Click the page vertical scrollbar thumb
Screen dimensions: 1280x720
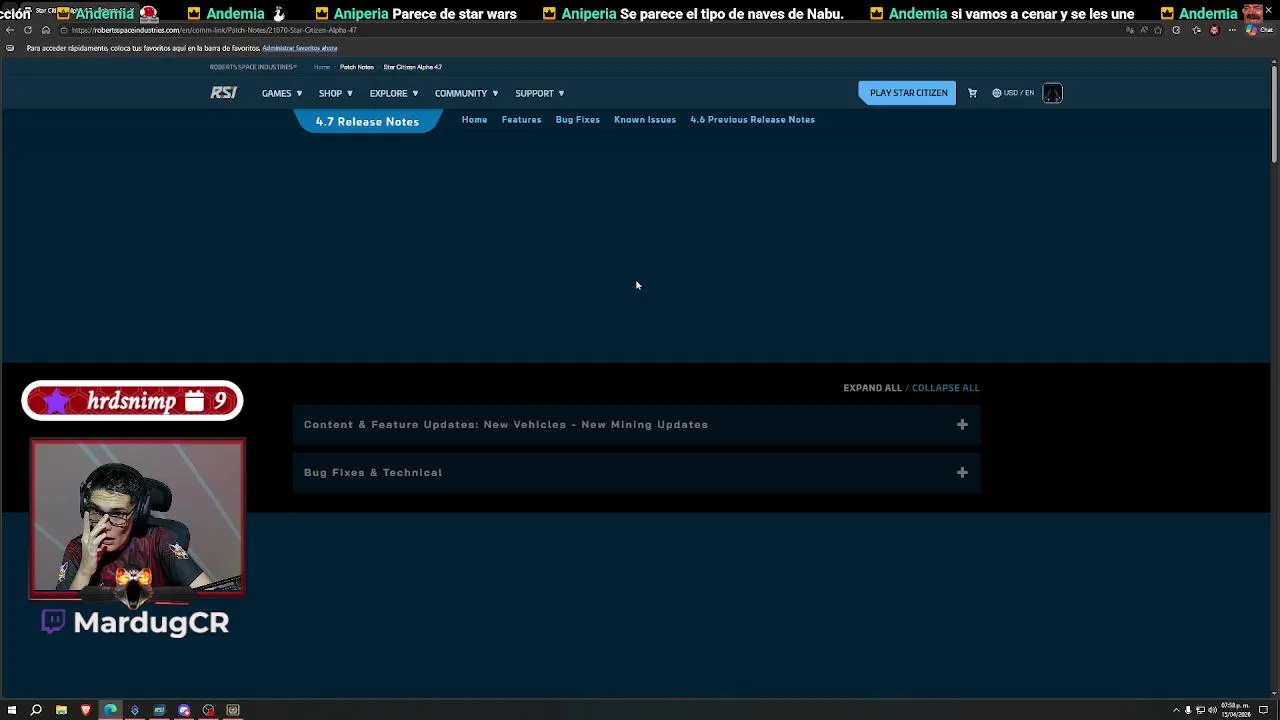[x=1273, y=114]
